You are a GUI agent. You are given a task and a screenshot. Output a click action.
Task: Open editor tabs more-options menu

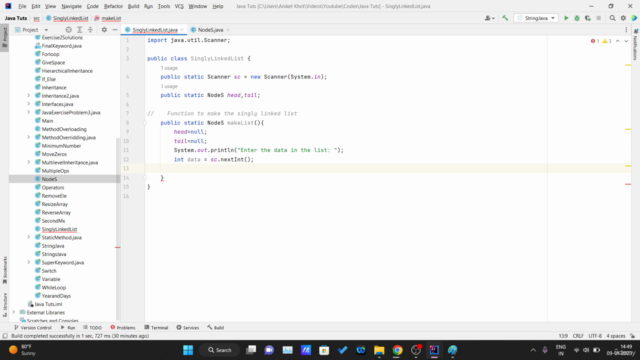[x=626, y=30]
